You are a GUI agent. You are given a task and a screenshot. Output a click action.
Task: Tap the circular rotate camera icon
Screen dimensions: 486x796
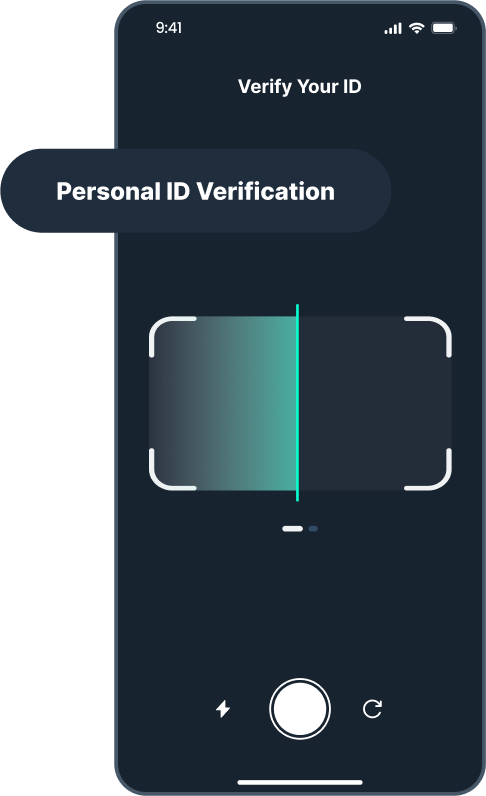[x=372, y=709]
